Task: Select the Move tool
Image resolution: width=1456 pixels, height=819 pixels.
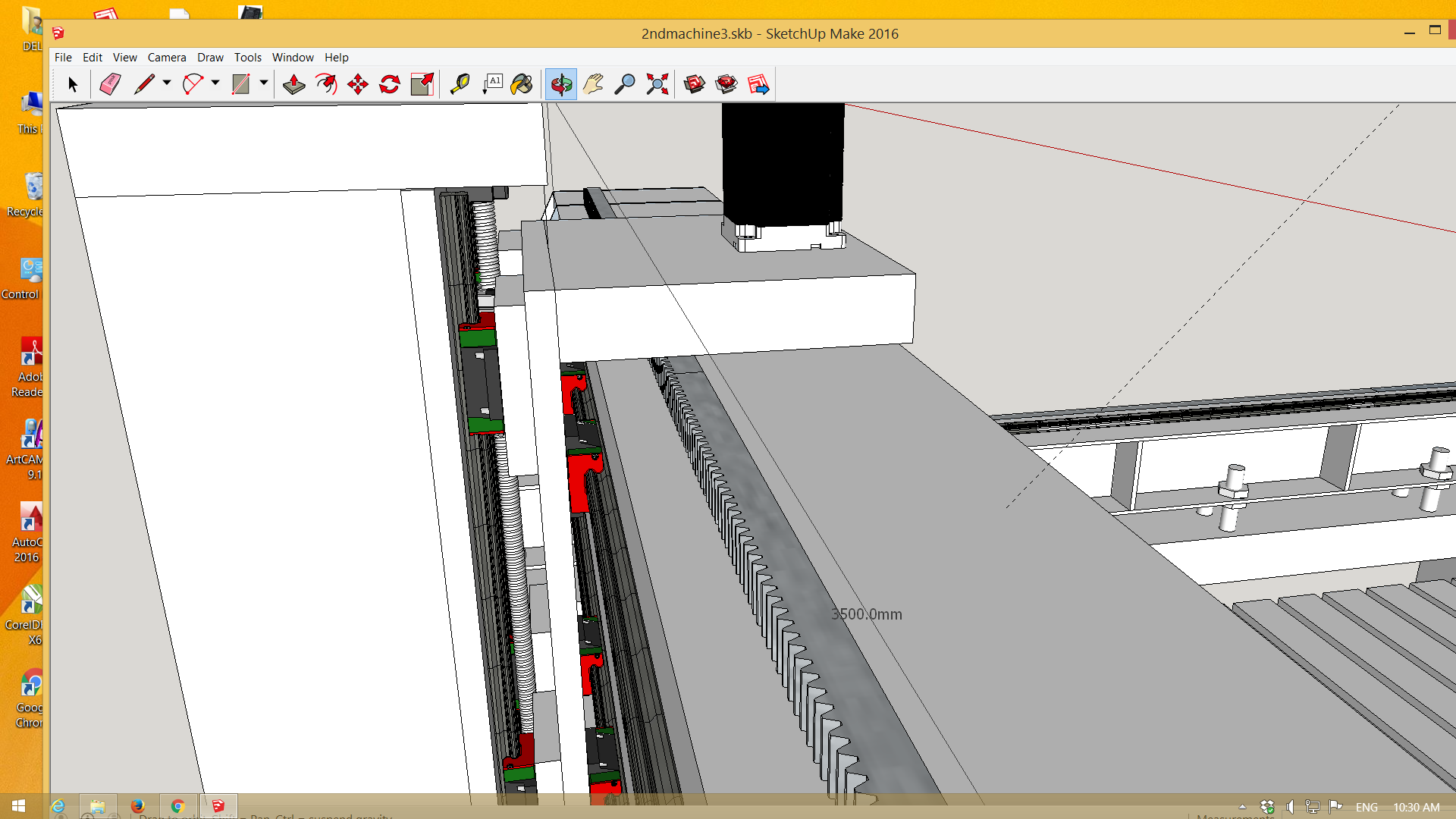Action: pyautogui.click(x=358, y=84)
